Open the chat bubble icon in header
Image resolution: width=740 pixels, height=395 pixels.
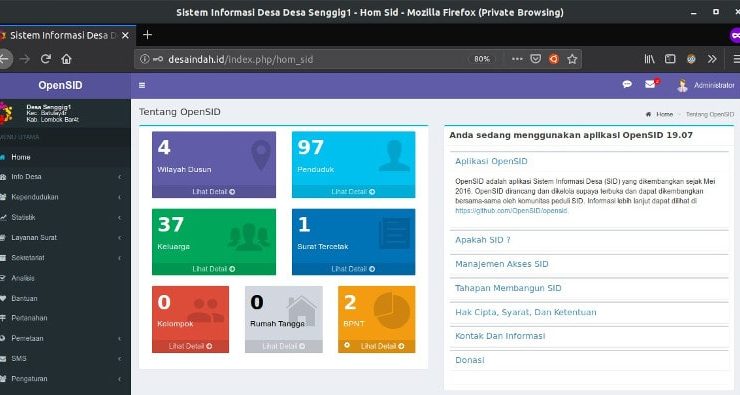coord(627,84)
